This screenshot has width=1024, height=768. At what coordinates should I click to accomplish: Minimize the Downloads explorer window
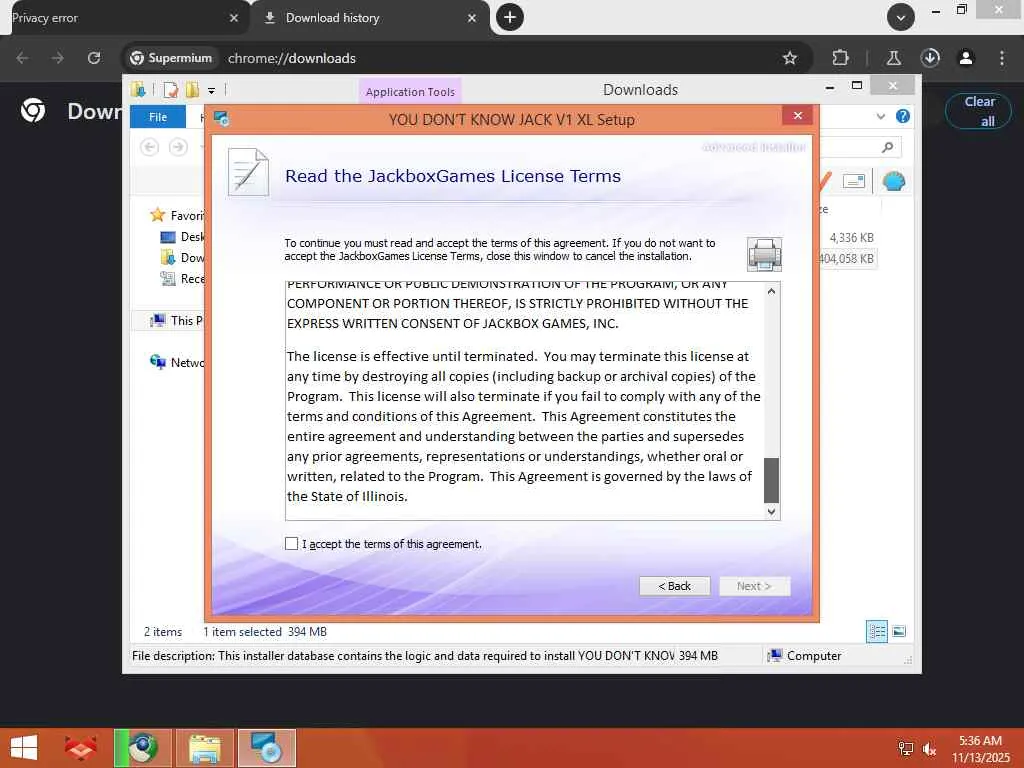(829, 86)
